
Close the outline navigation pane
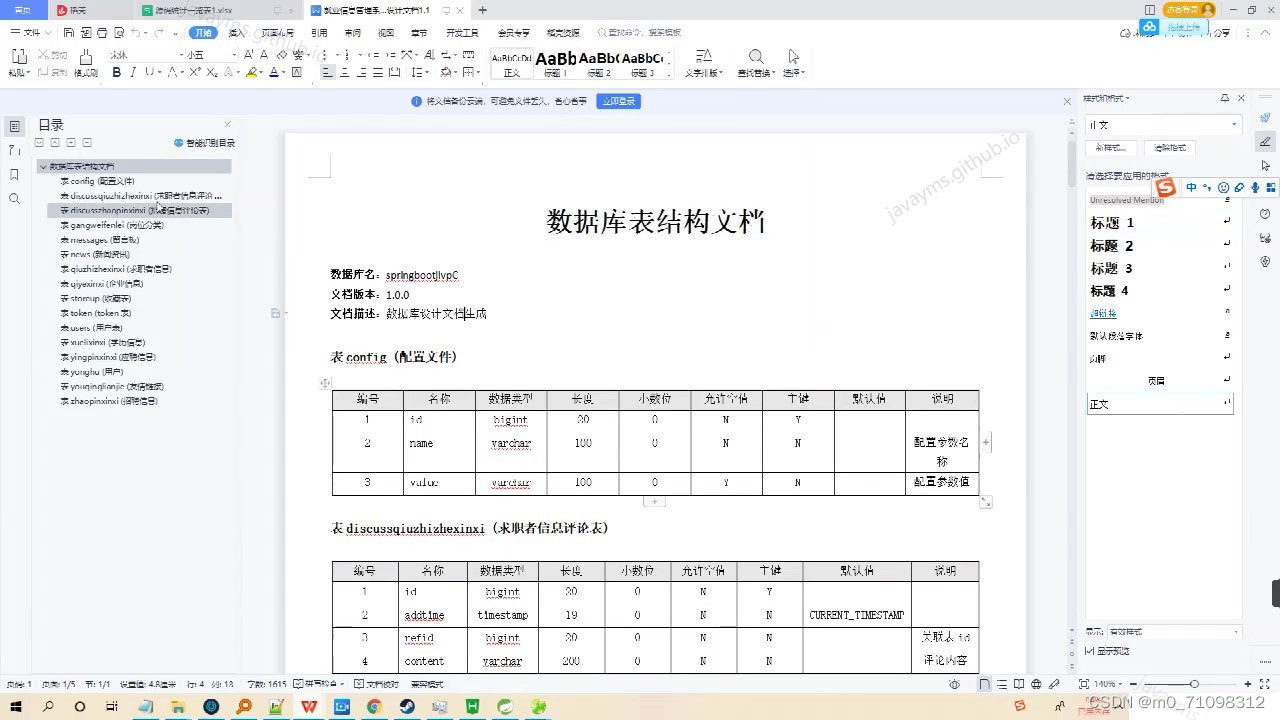click(x=227, y=125)
